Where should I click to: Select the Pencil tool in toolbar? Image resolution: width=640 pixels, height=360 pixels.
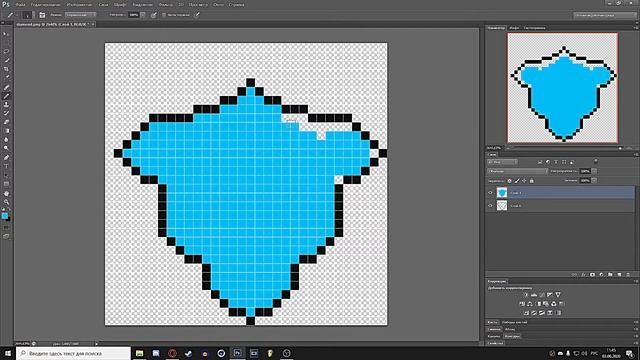[6, 96]
